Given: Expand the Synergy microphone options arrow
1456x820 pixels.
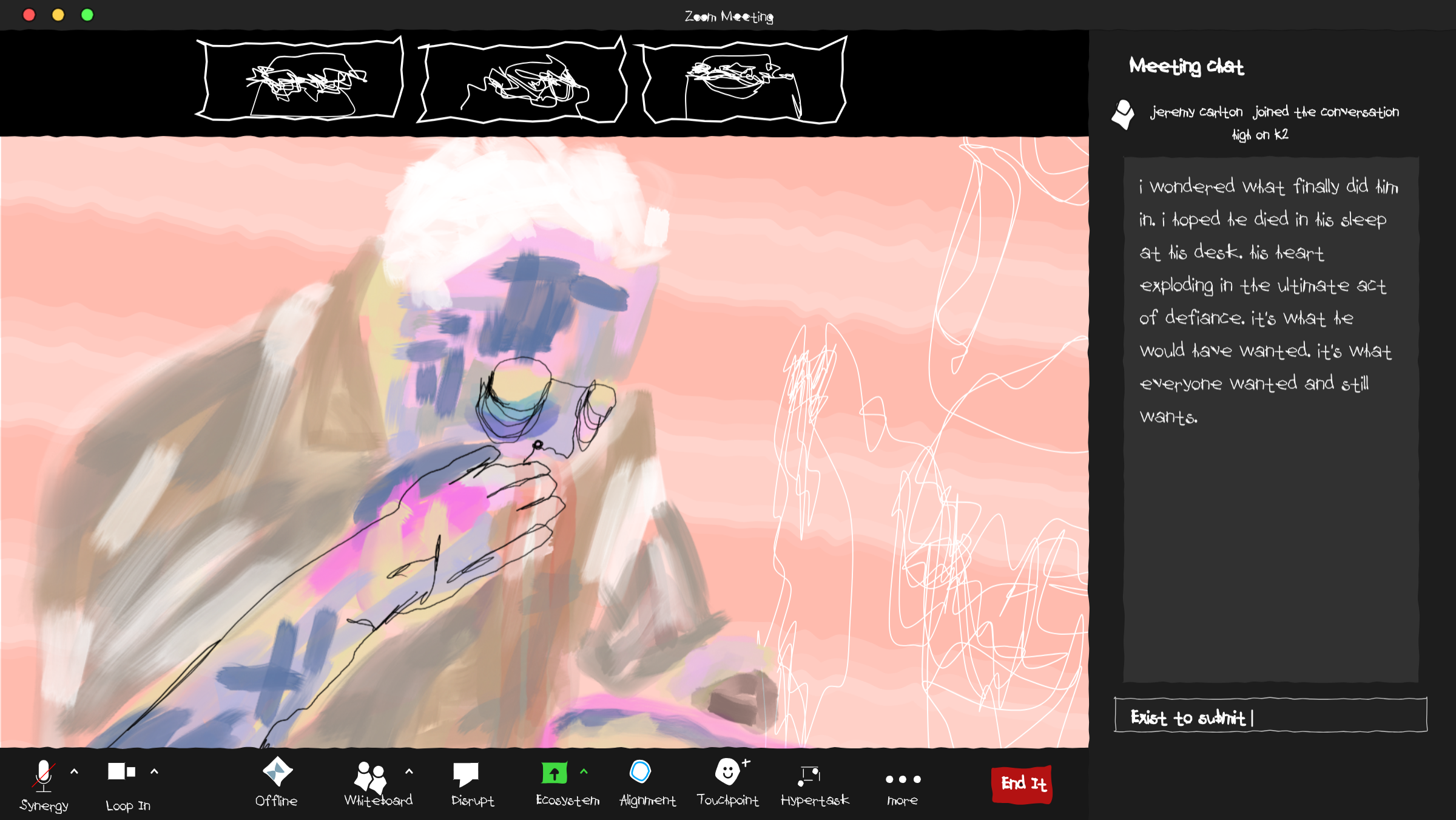Looking at the screenshot, I should [75, 771].
